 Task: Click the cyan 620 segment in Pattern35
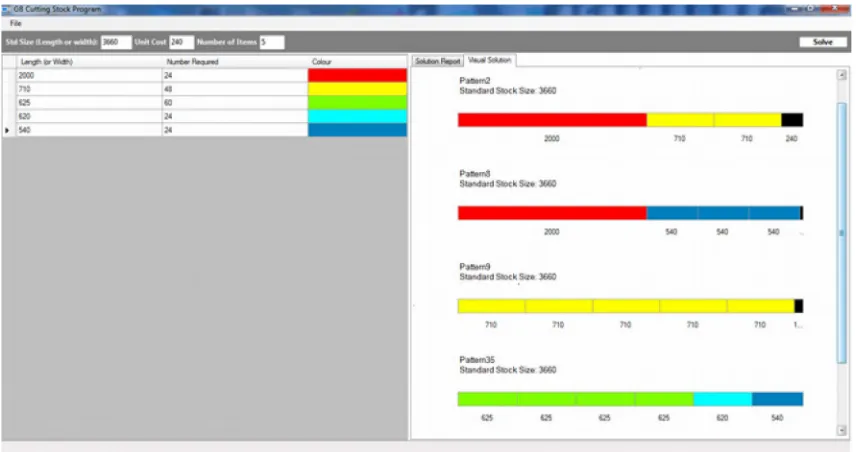(x=722, y=399)
